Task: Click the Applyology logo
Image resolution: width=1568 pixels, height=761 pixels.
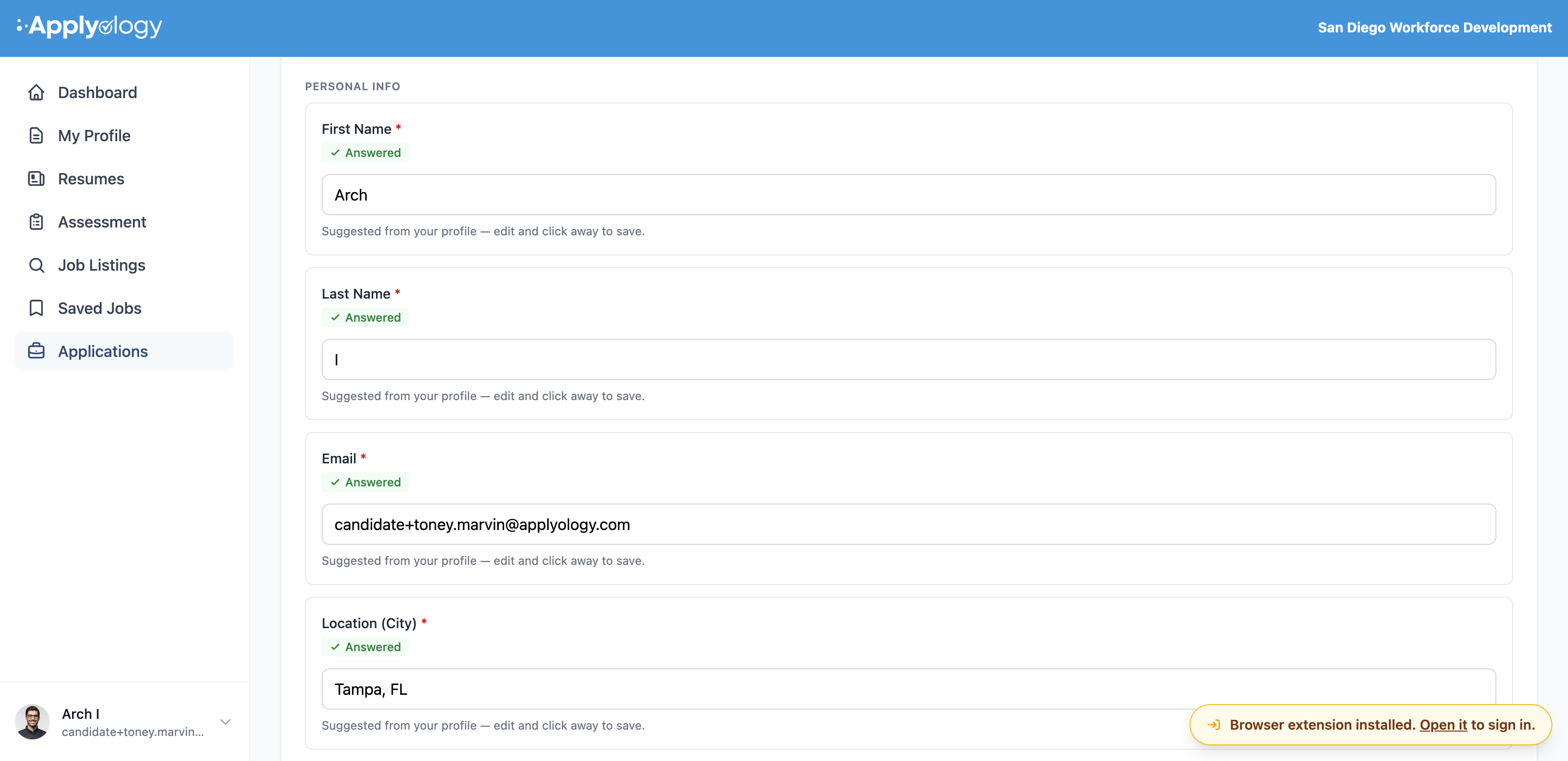Action: pos(89,27)
